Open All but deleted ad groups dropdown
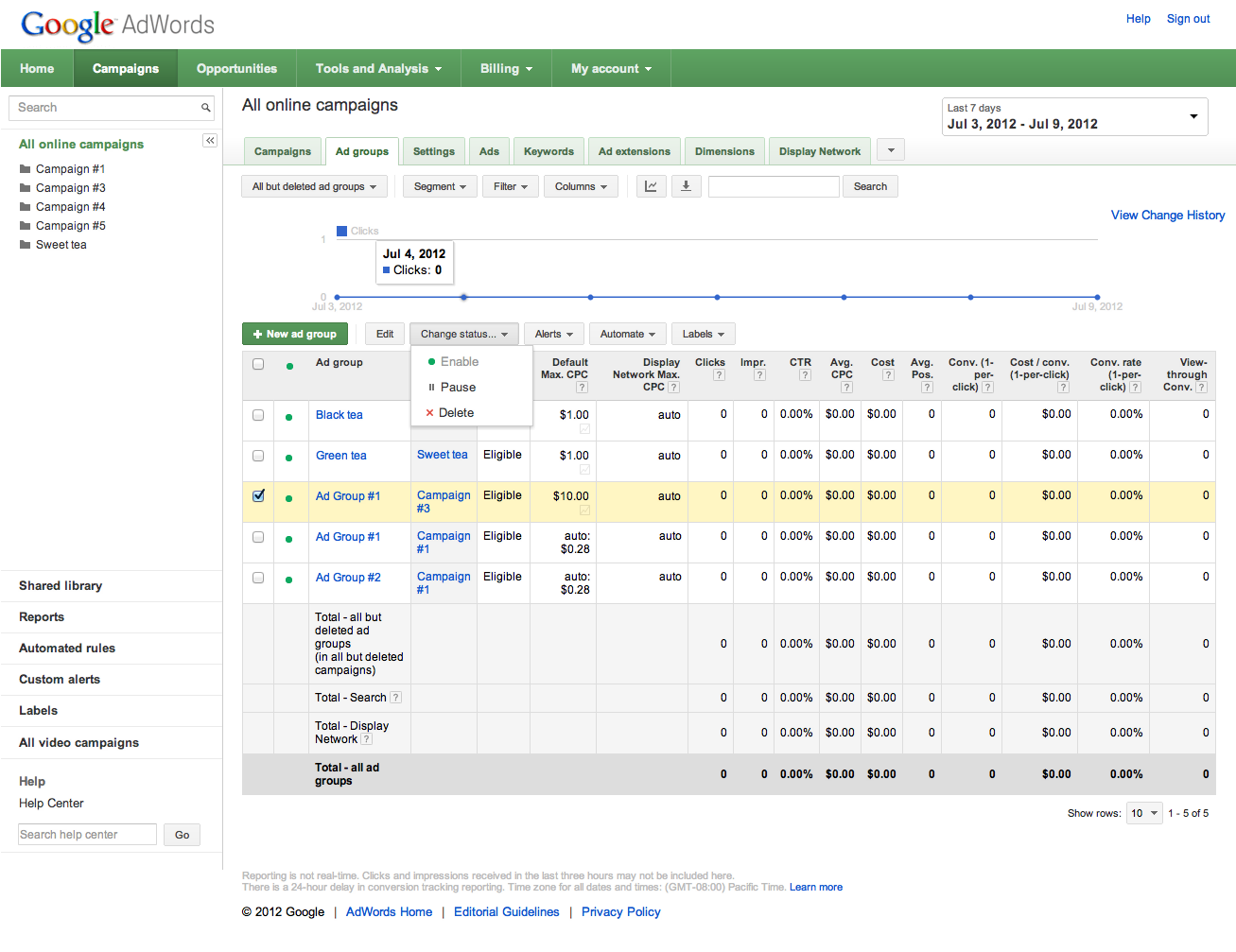 coord(314,186)
